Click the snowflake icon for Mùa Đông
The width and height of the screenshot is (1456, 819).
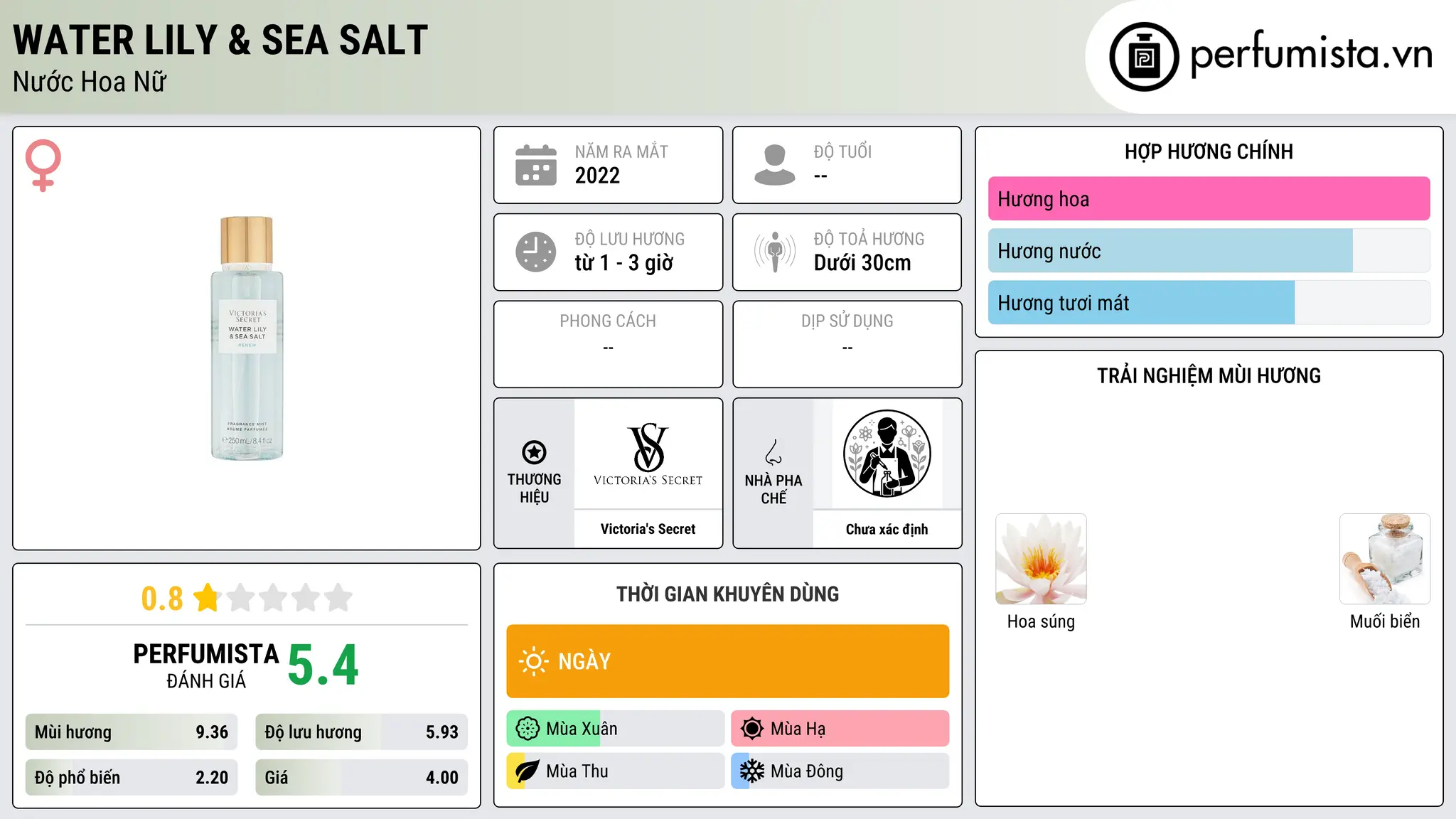click(752, 771)
